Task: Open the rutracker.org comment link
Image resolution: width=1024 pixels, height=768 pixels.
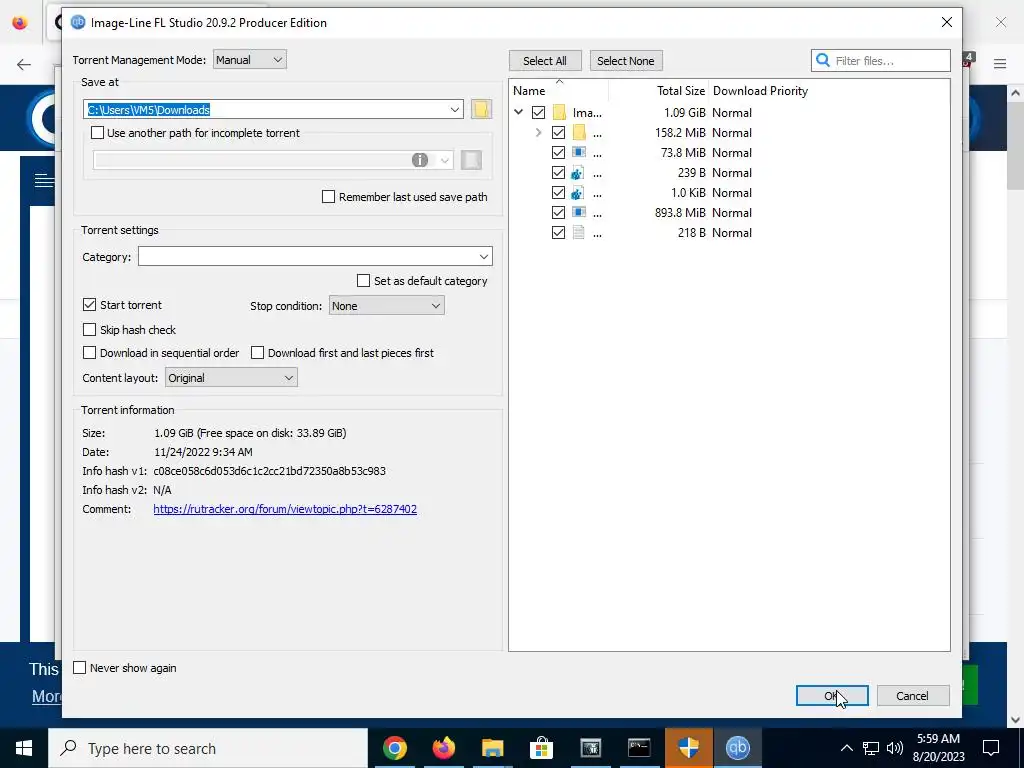Action: pyautogui.click(x=285, y=509)
